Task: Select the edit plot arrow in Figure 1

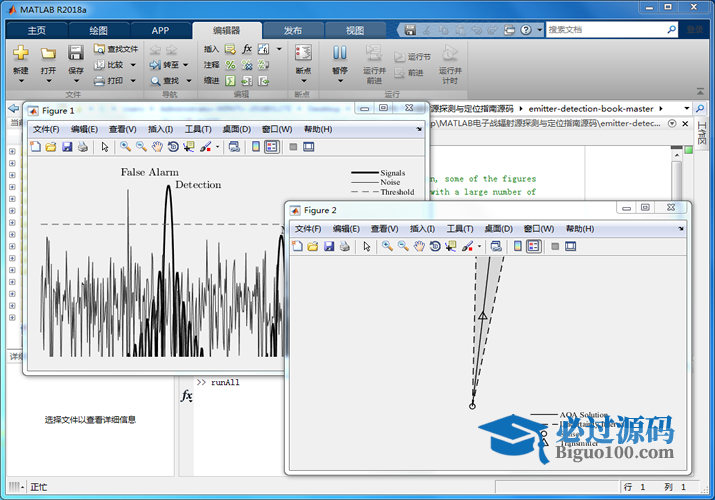Action: coord(105,147)
